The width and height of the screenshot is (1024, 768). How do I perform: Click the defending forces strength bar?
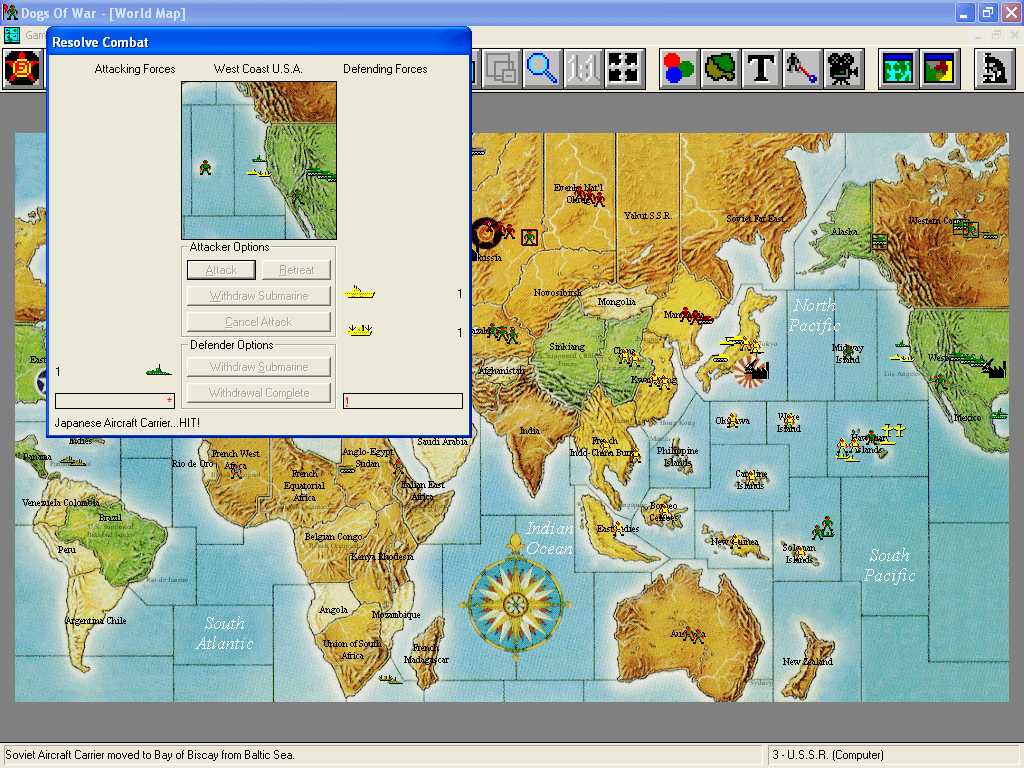click(403, 400)
